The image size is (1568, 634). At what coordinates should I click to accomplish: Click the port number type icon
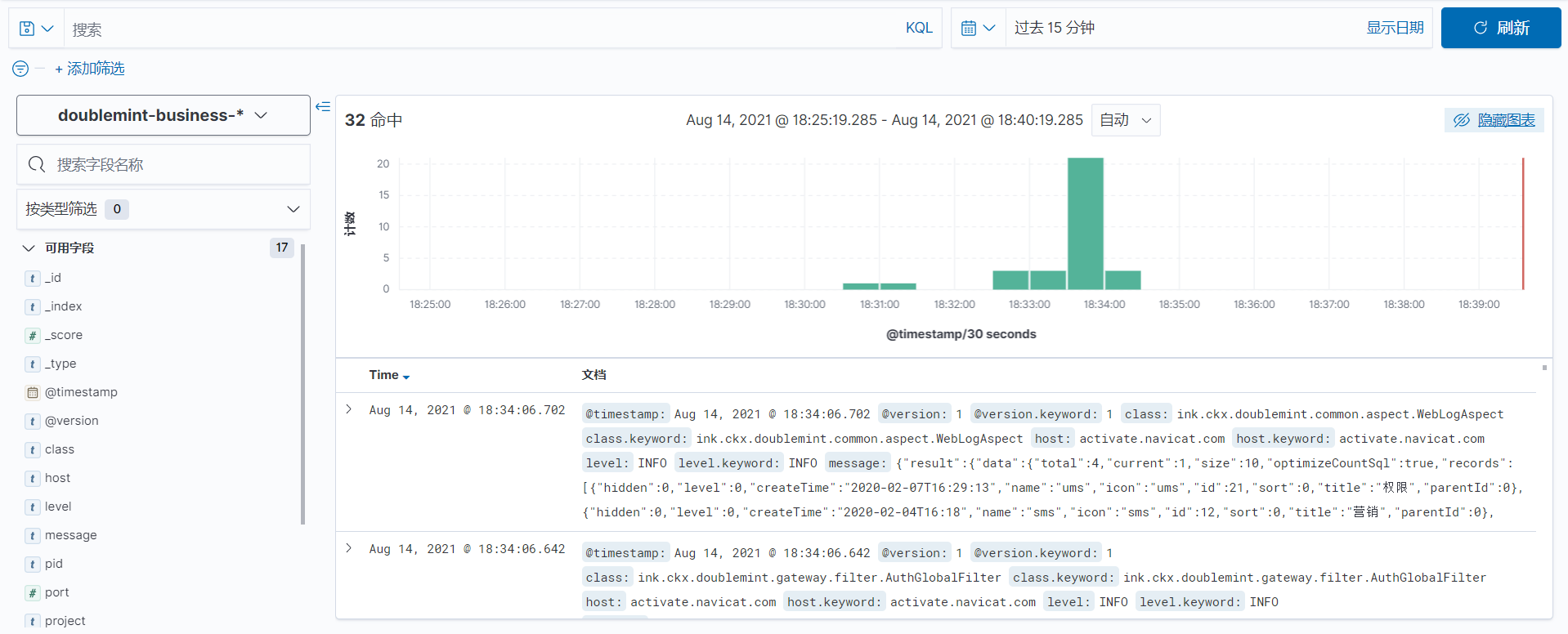click(33, 593)
